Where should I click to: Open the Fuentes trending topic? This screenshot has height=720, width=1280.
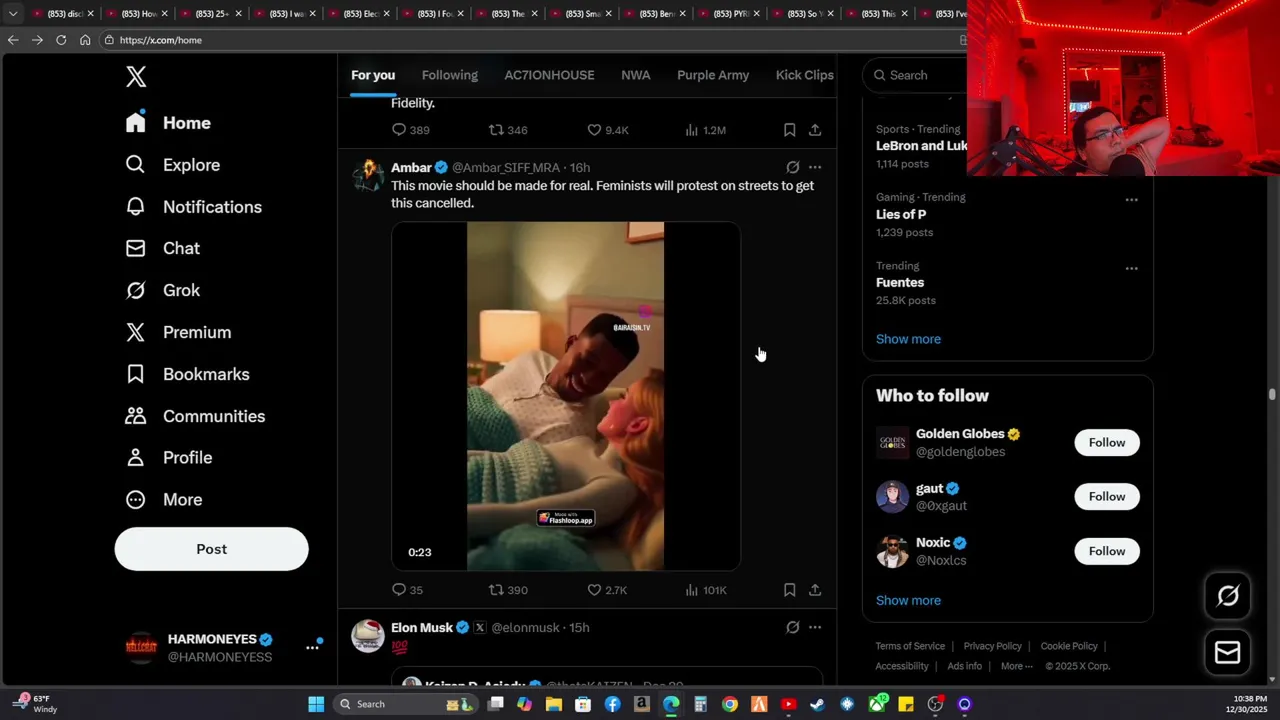point(900,283)
